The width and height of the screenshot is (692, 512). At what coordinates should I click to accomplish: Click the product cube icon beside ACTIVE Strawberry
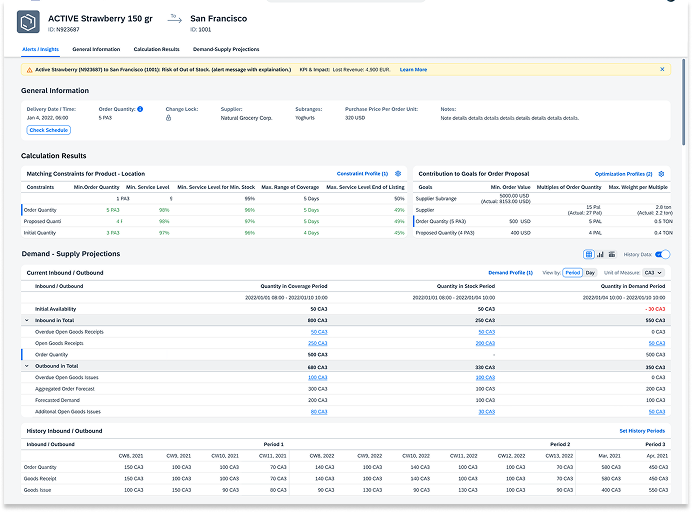pyautogui.click(x=28, y=22)
